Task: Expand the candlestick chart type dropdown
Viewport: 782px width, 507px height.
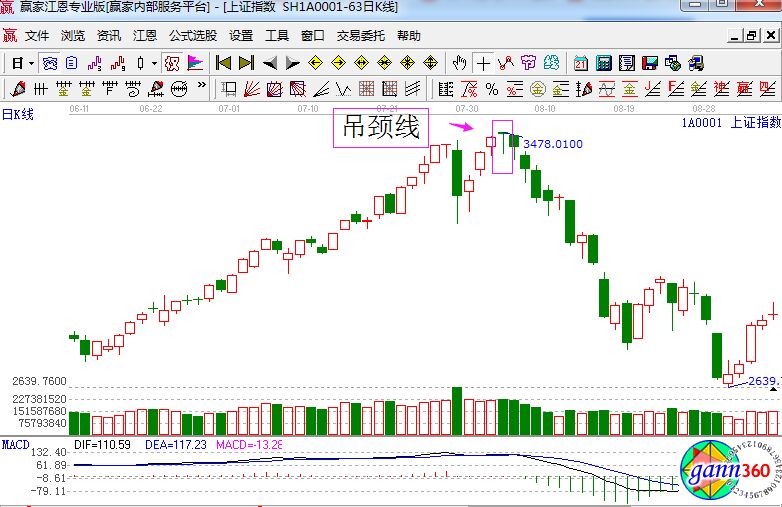Action: (x=153, y=63)
